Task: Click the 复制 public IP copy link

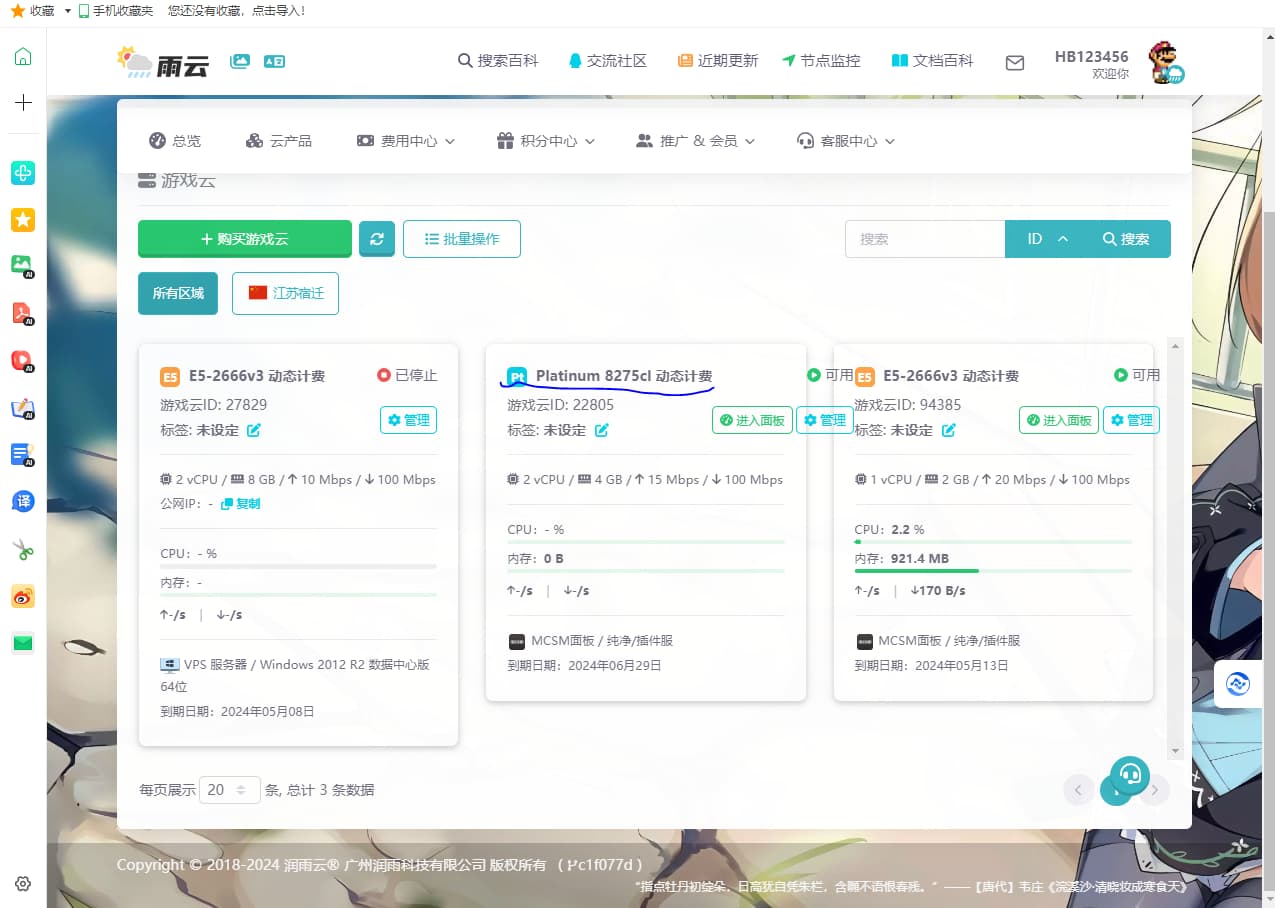Action: pos(241,504)
